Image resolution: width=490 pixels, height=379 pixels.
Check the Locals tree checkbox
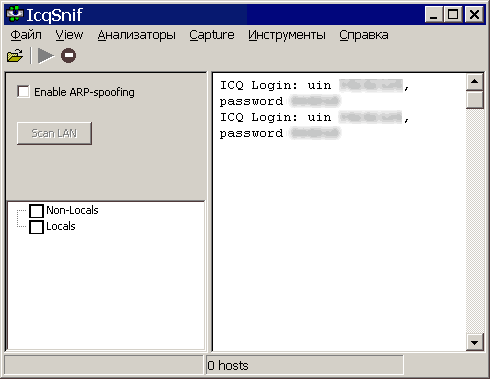(x=36, y=227)
